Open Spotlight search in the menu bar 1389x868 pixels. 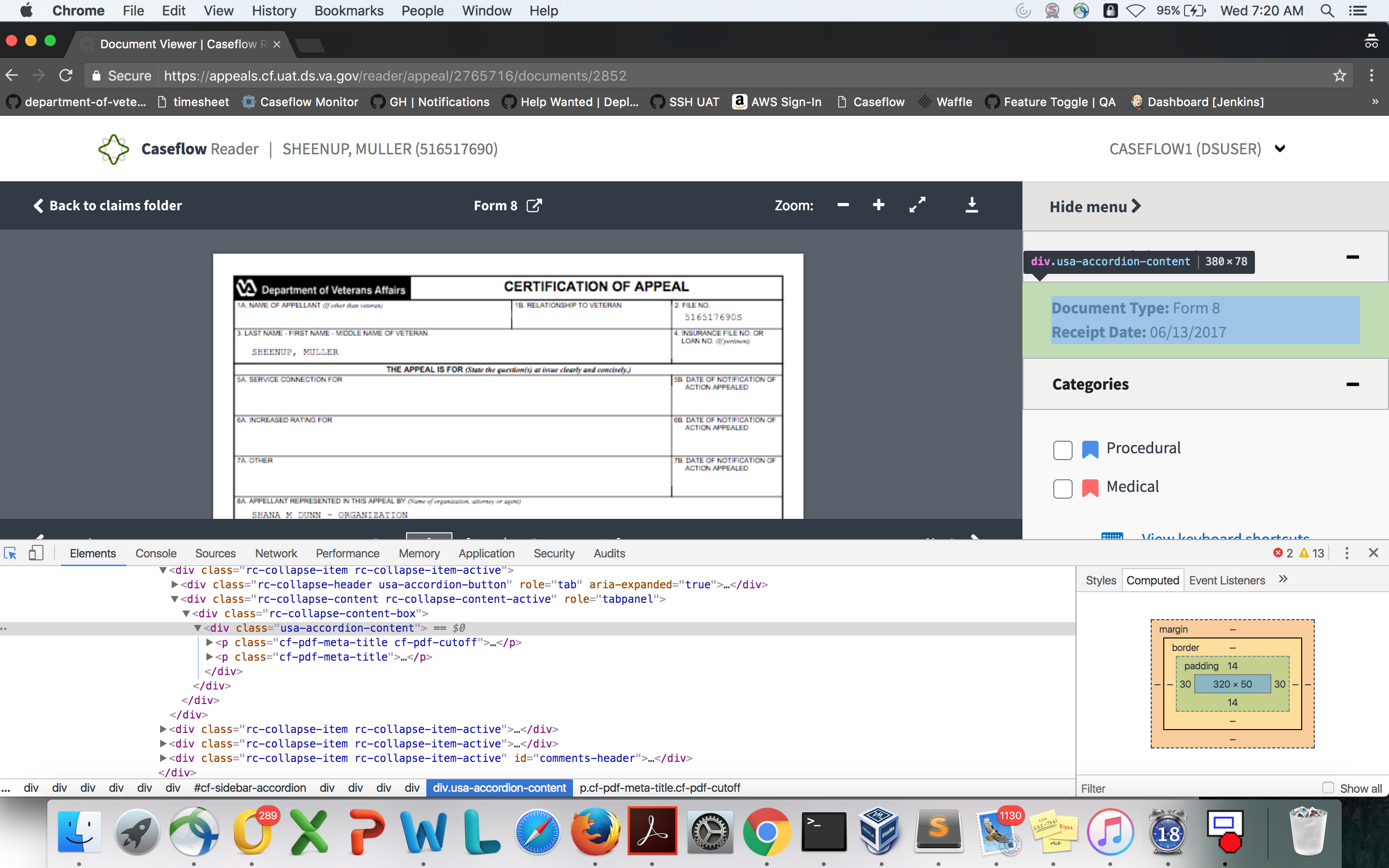click(x=1327, y=10)
